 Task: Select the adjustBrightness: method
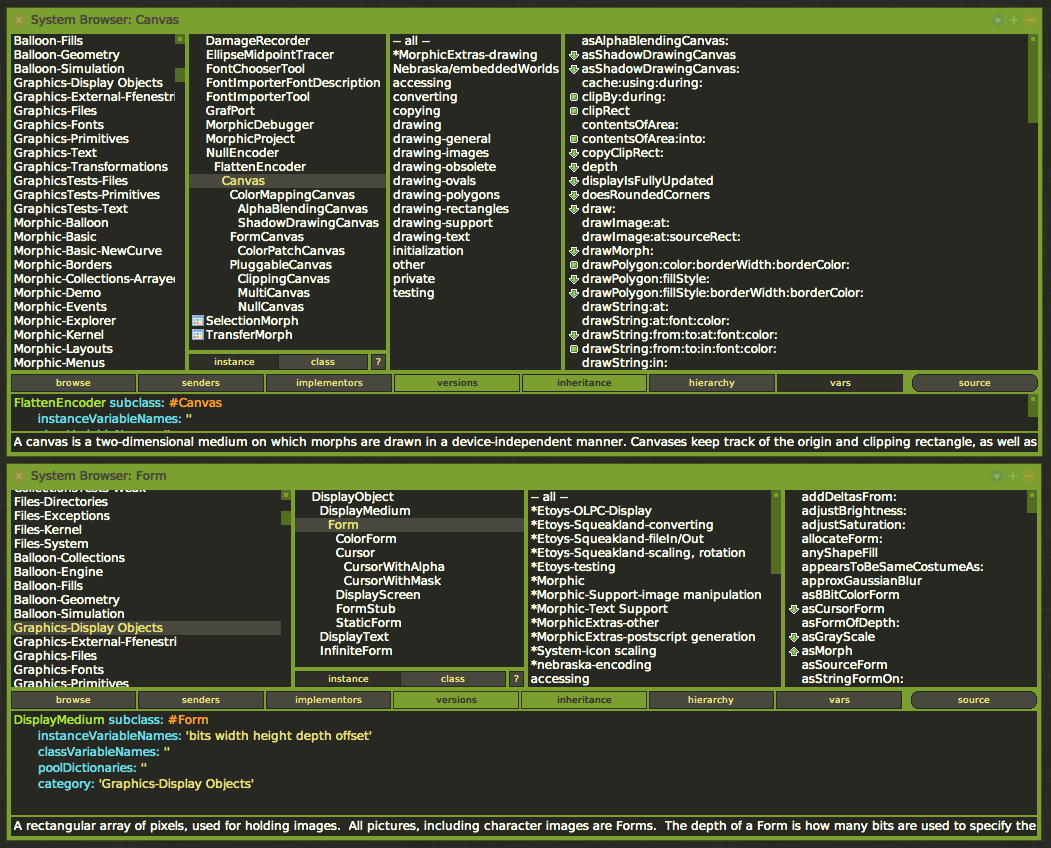pyautogui.click(x=853, y=511)
